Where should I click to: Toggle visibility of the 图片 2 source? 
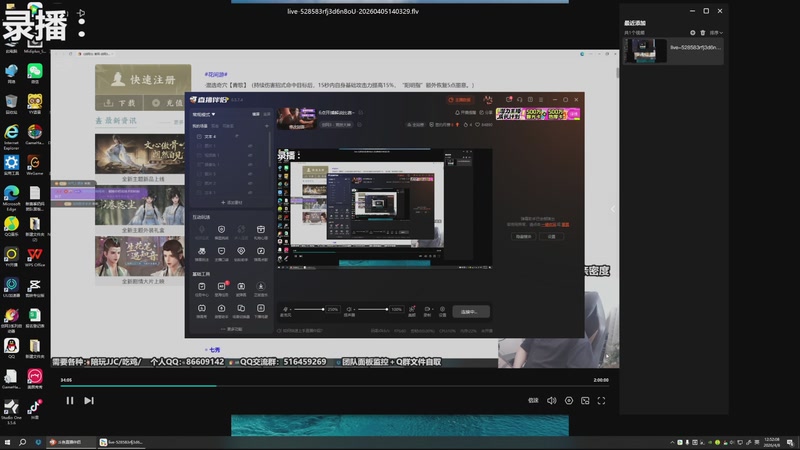pyautogui.click(x=250, y=183)
